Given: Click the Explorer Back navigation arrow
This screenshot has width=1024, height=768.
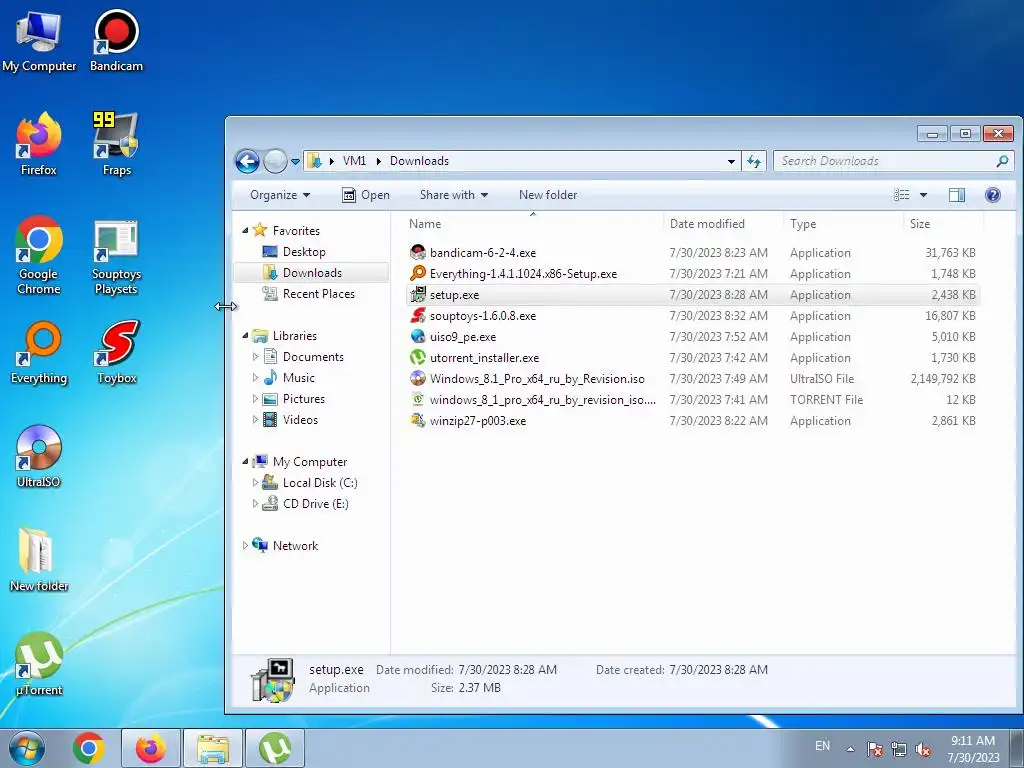Looking at the screenshot, I should pos(248,161).
